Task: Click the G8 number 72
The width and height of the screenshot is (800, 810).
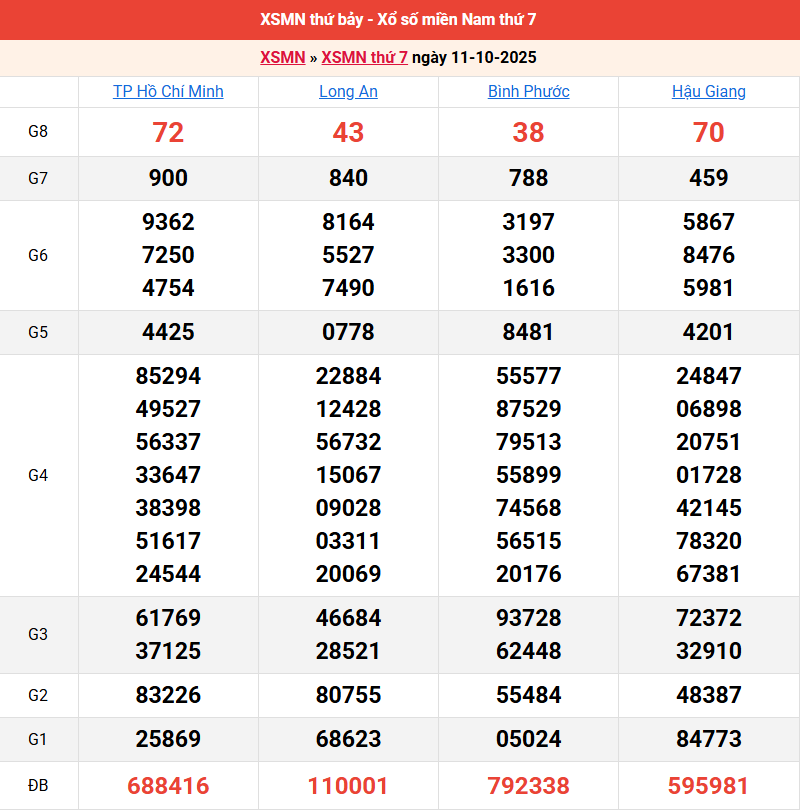Action: click(168, 132)
